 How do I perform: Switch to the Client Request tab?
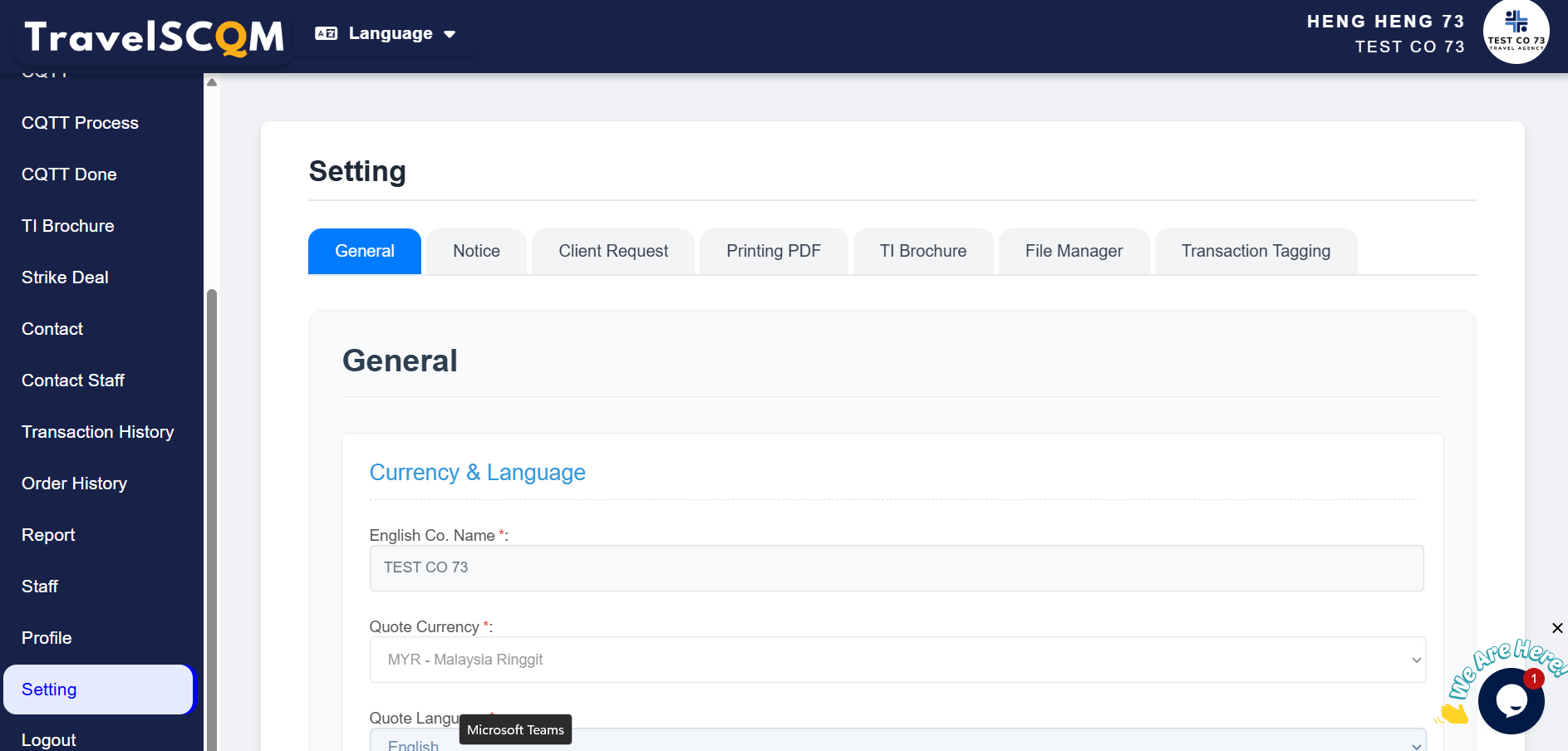point(612,251)
